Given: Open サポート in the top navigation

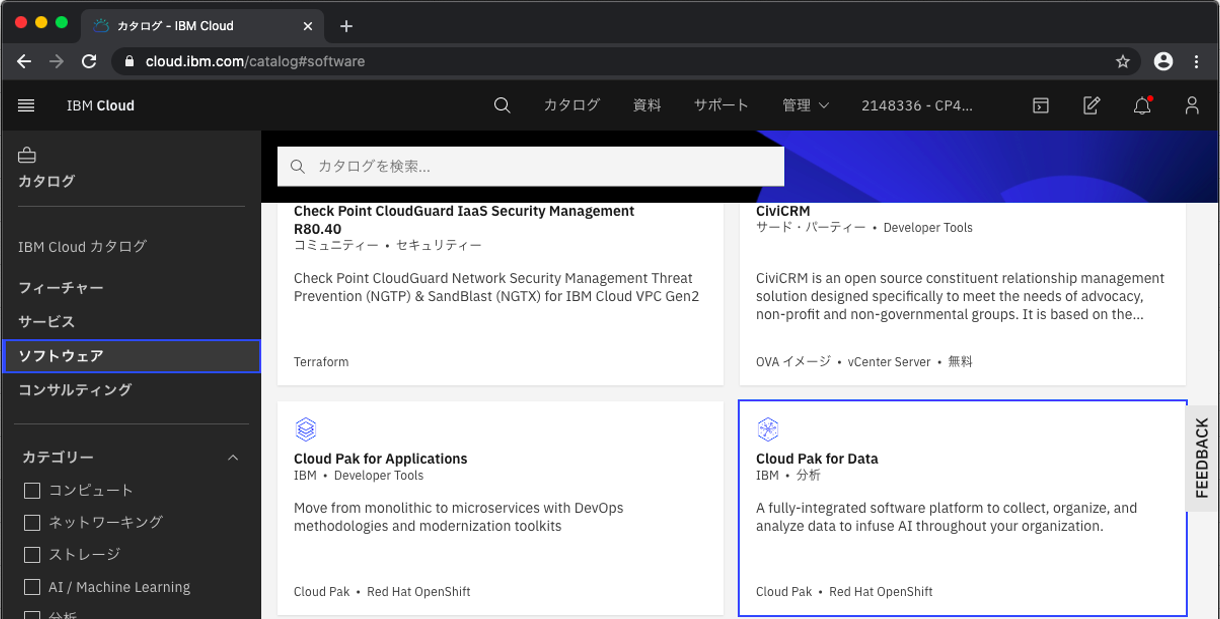Looking at the screenshot, I should click(x=721, y=105).
